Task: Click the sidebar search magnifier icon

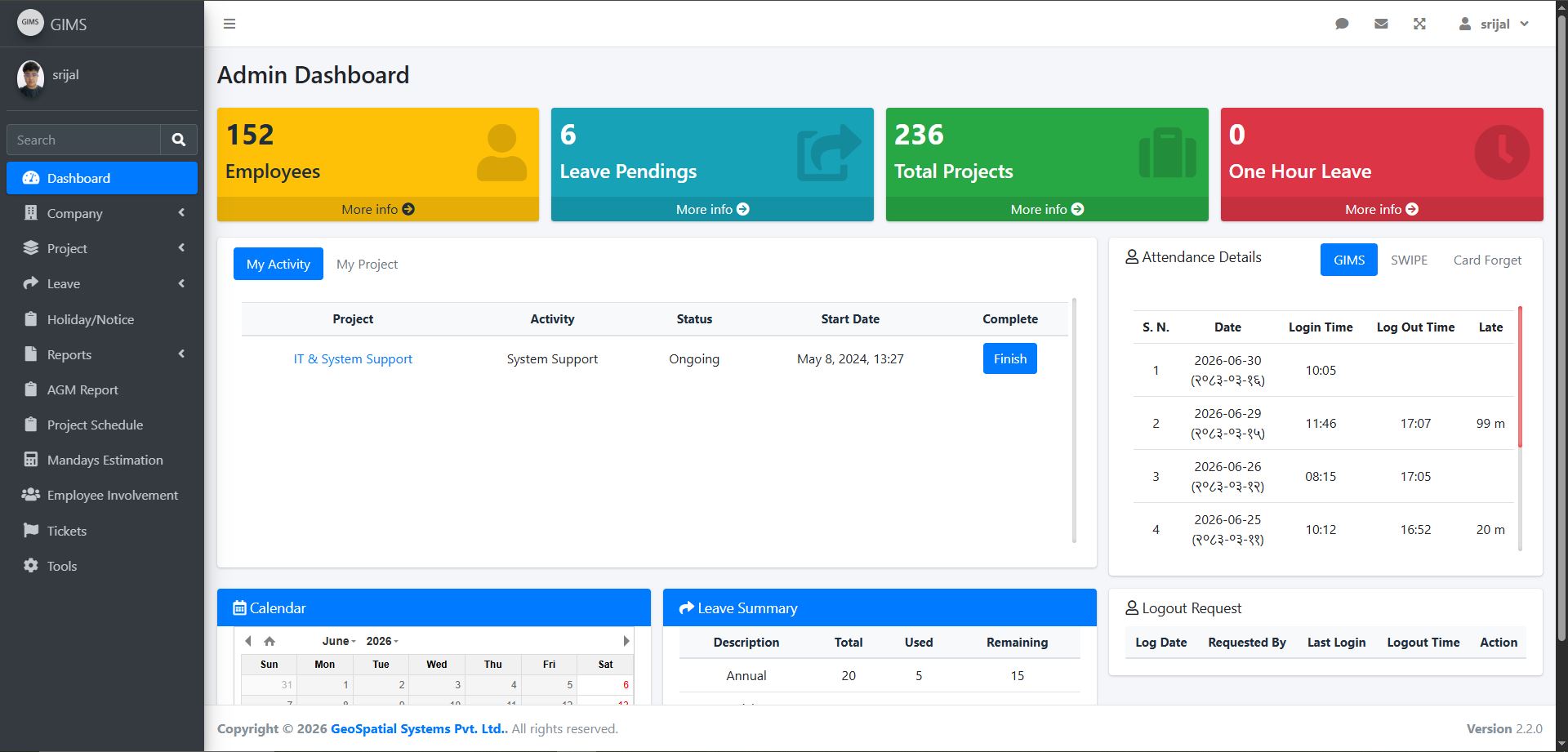Action: (179, 140)
